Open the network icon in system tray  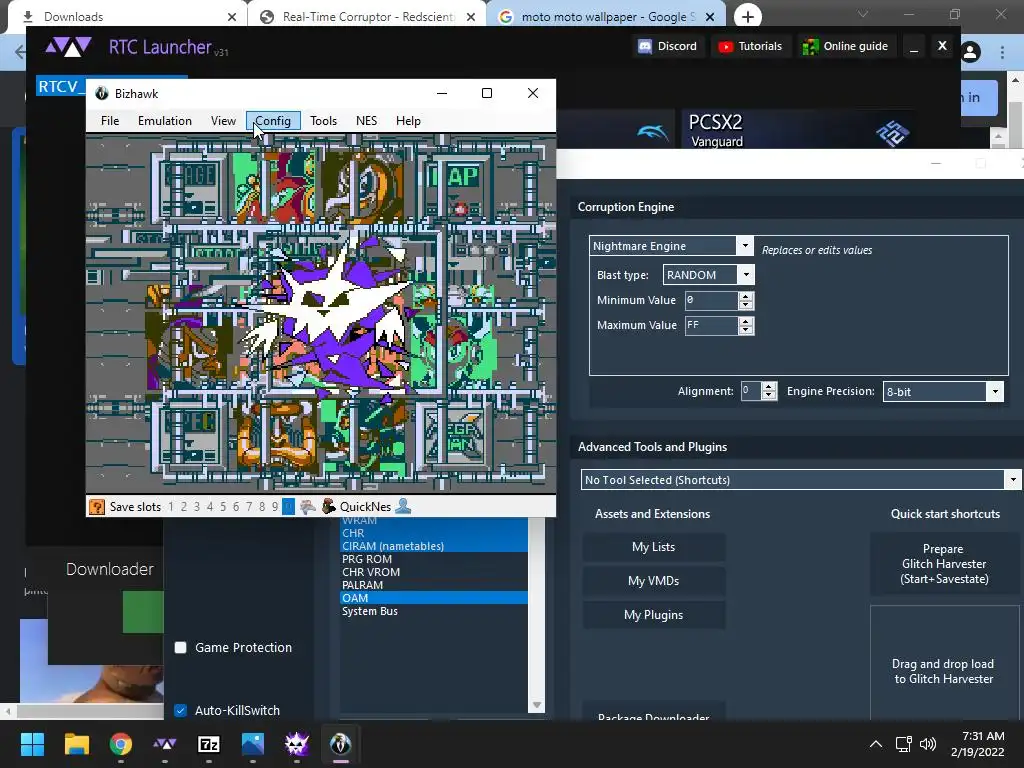point(904,744)
